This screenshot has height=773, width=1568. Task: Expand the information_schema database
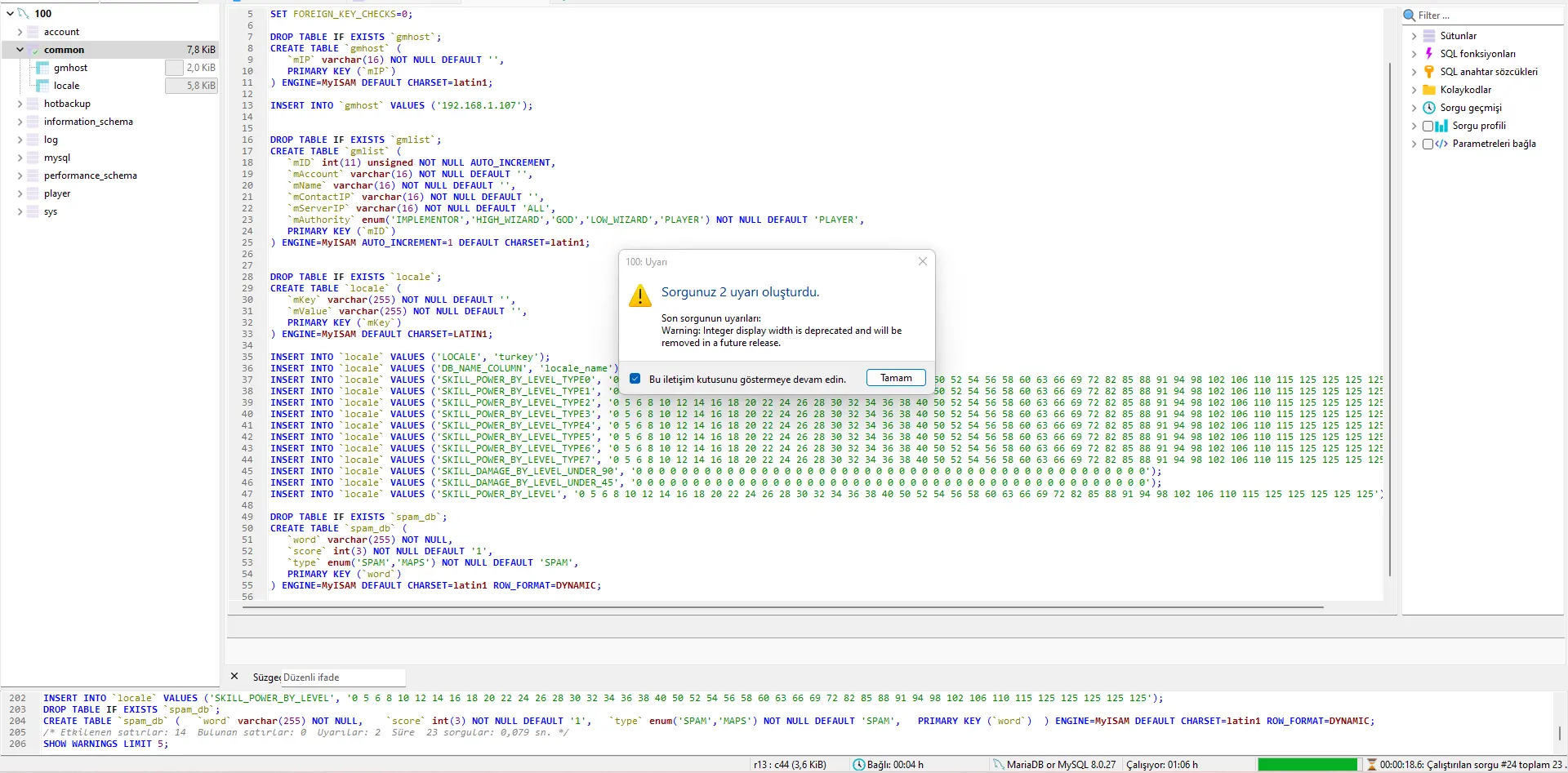20,122
